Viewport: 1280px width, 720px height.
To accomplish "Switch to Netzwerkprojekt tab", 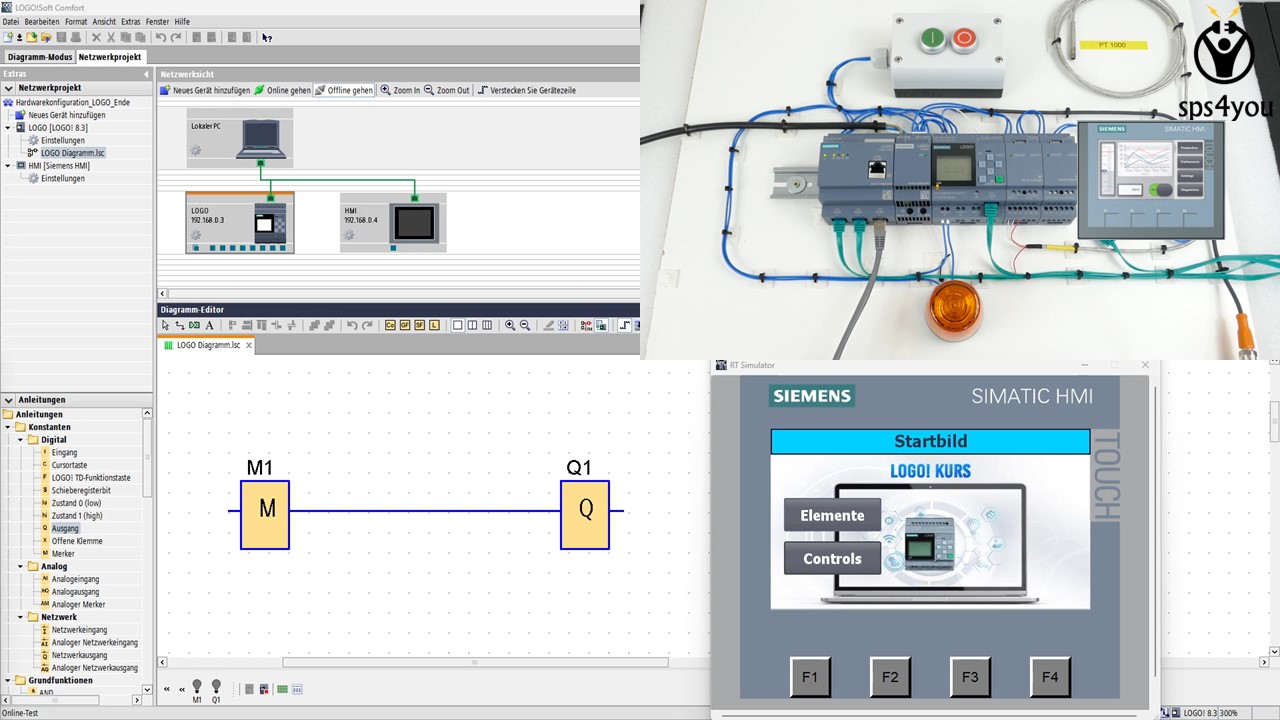I will (110, 57).
